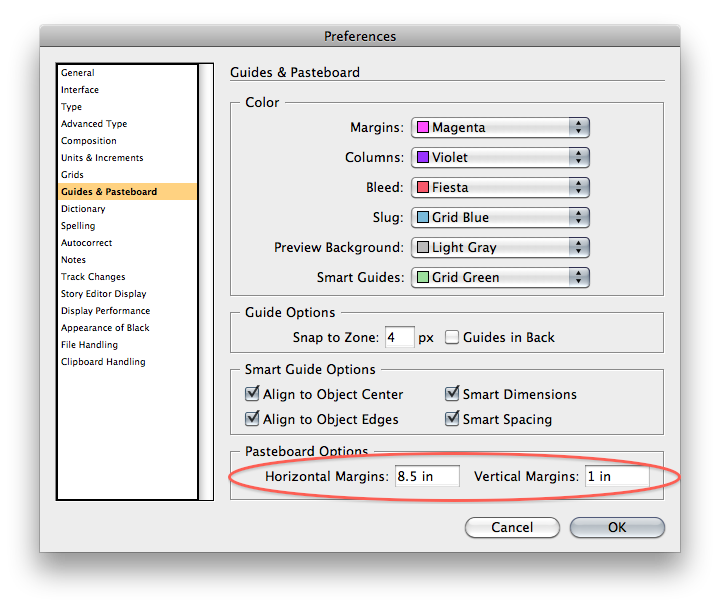Toggle Align to Object Edges checkbox
The image size is (720, 607).
[252, 418]
